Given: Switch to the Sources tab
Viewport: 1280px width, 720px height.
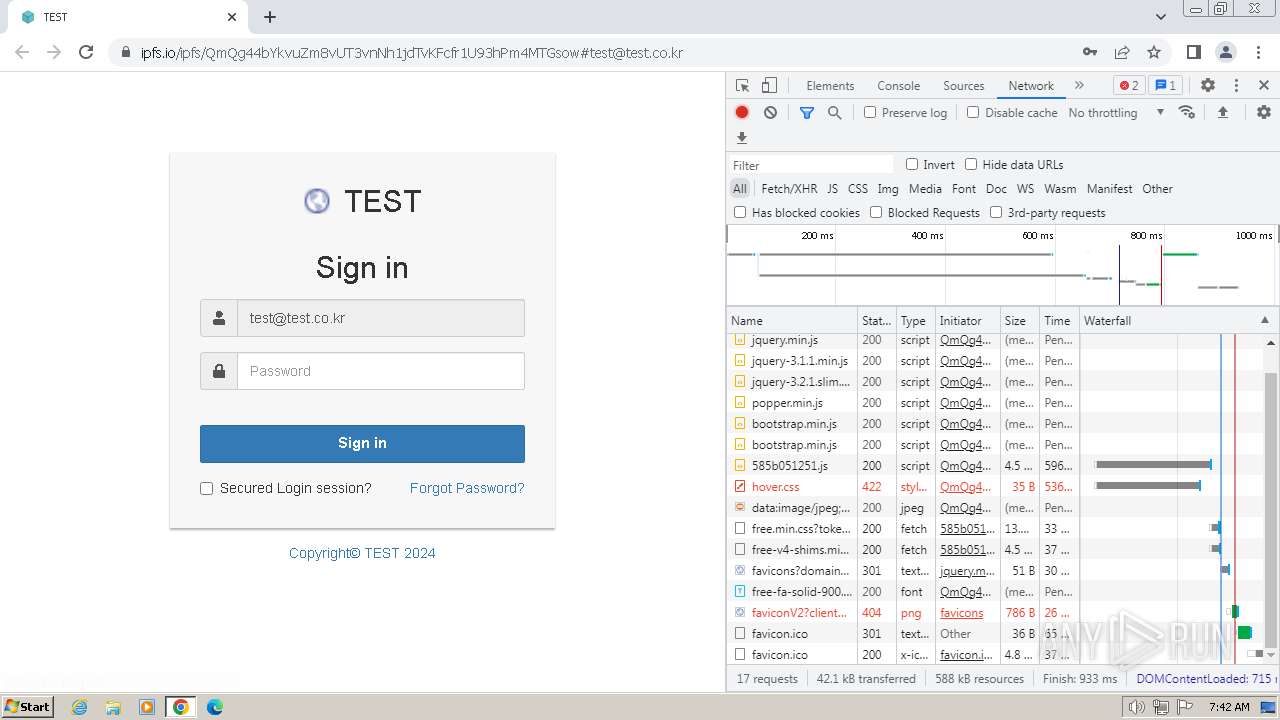Looking at the screenshot, I should [964, 86].
